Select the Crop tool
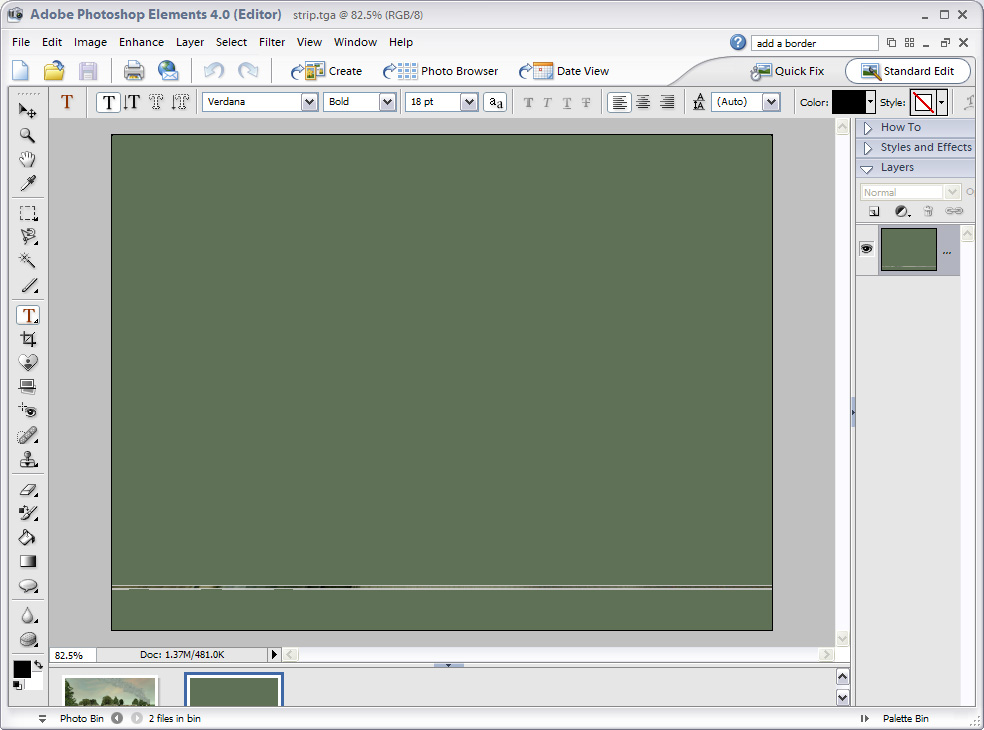Viewport: 984px width, 730px height. (28, 339)
